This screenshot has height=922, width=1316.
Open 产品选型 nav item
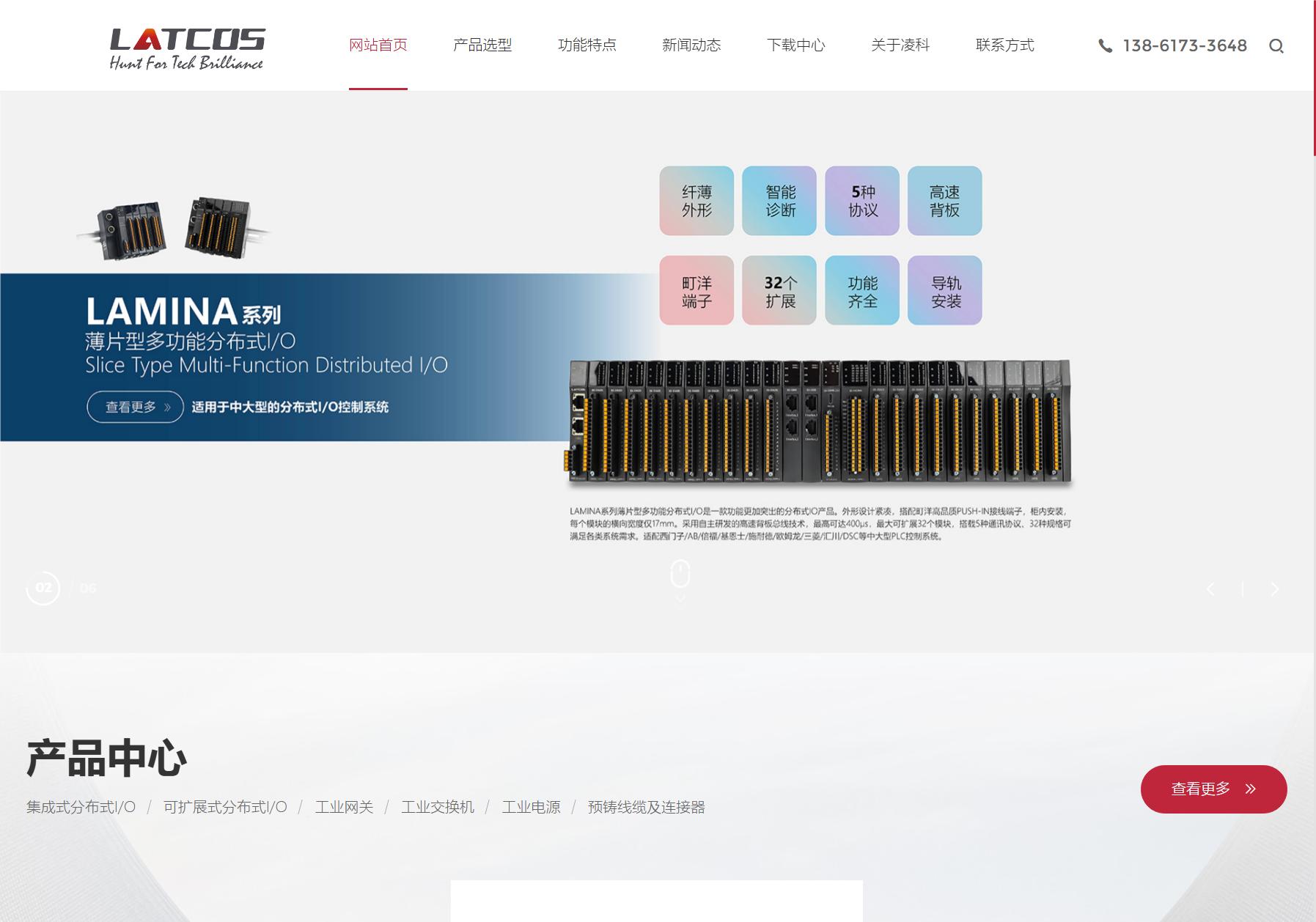(482, 45)
